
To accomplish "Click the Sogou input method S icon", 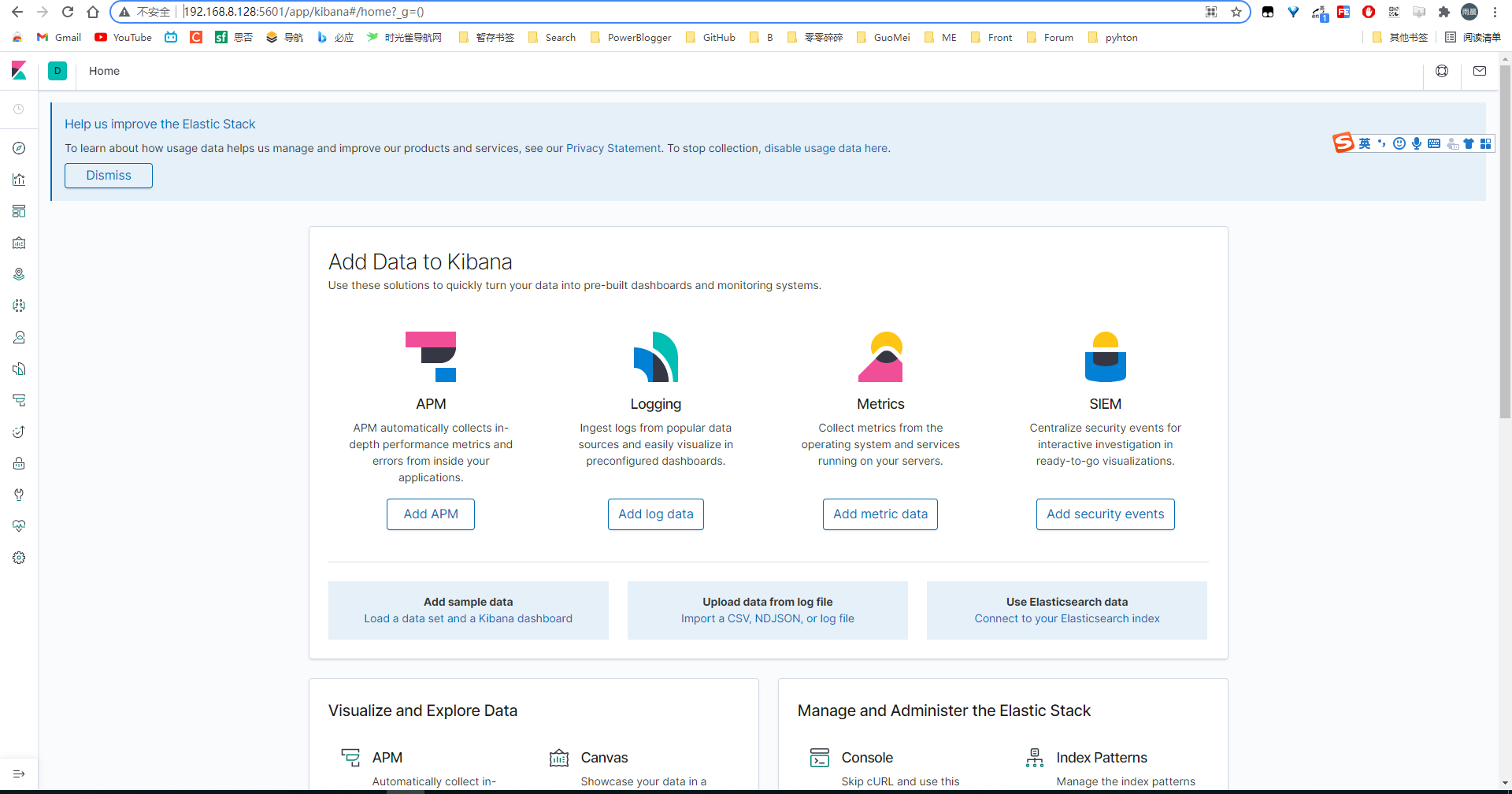I will (x=1343, y=143).
